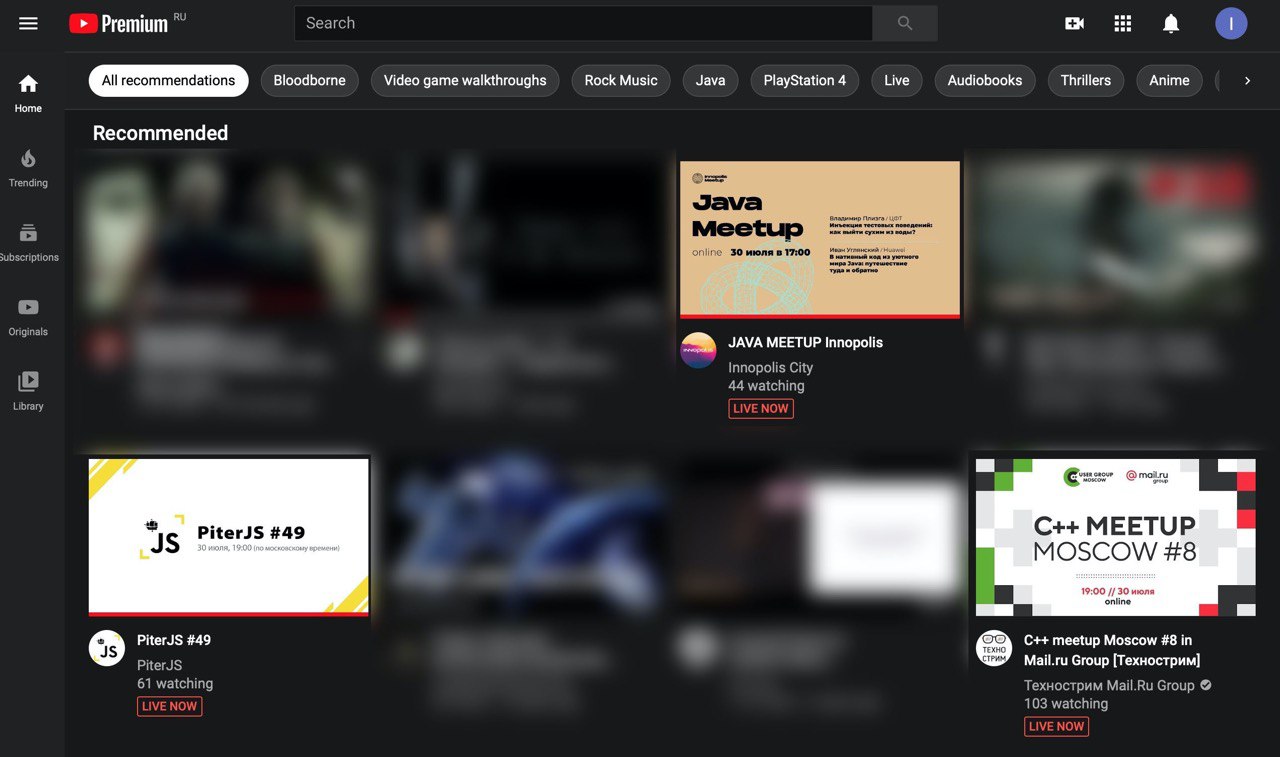Open Originals in the sidebar
The image size is (1280, 757).
tap(28, 317)
